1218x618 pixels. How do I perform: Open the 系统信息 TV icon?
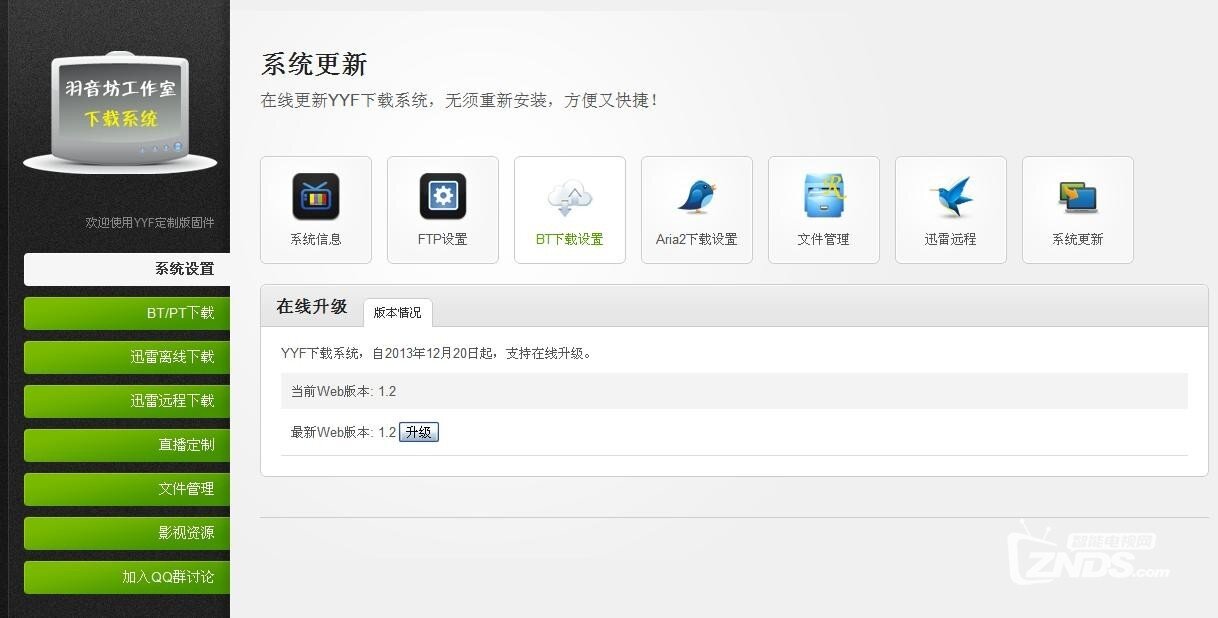[x=315, y=197]
